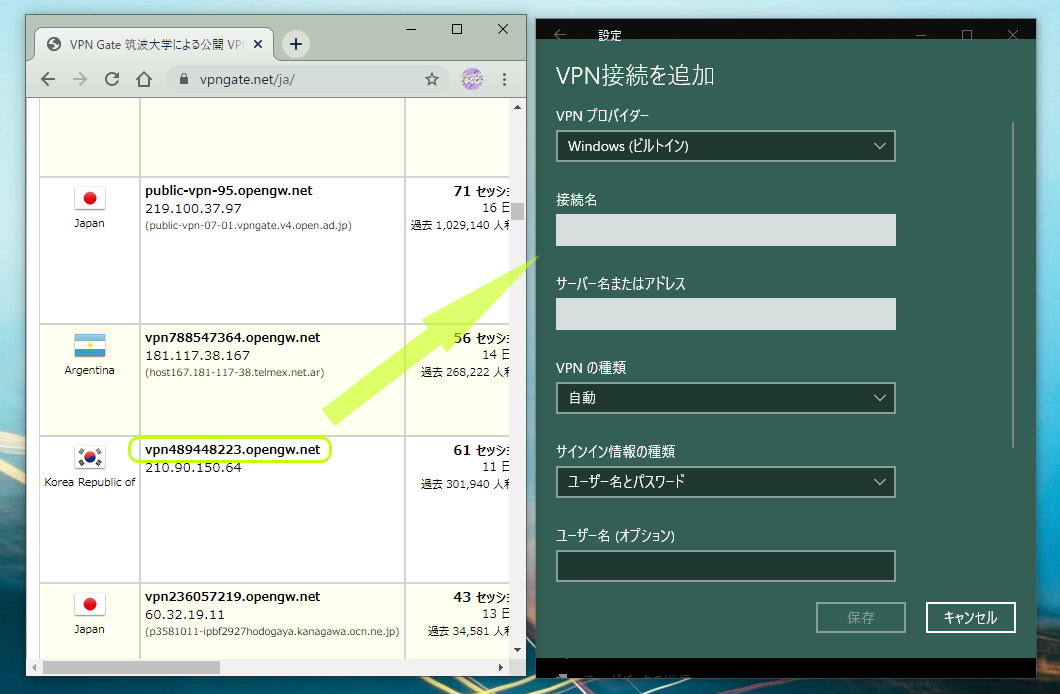The width and height of the screenshot is (1060, 694).
Task: Select hostname vpn236057219.opengw.net
Action: click(x=233, y=597)
